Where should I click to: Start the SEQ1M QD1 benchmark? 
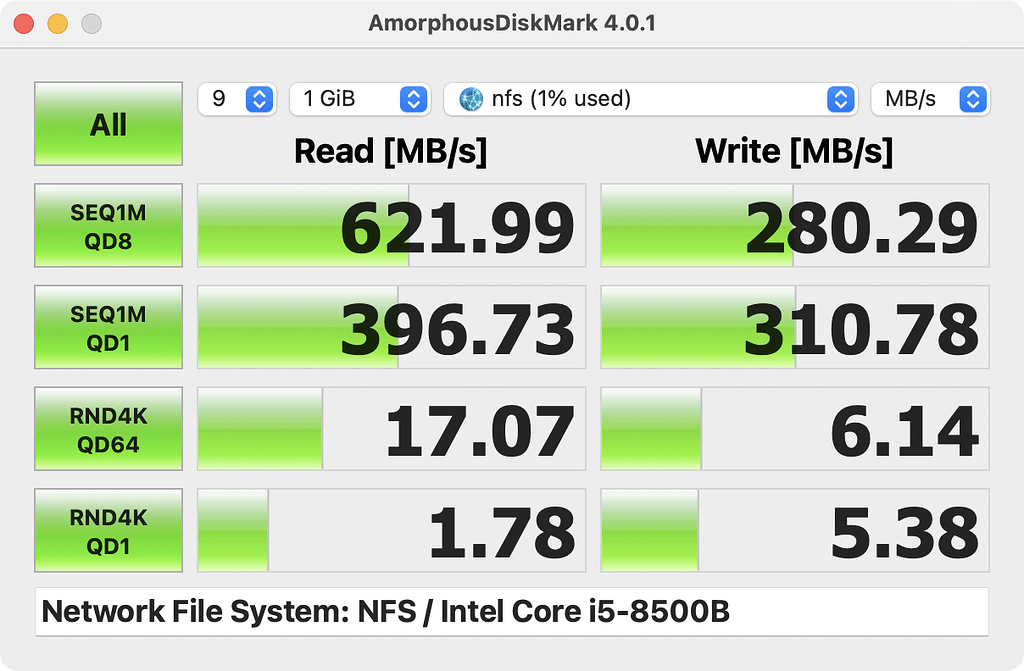tap(108, 327)
